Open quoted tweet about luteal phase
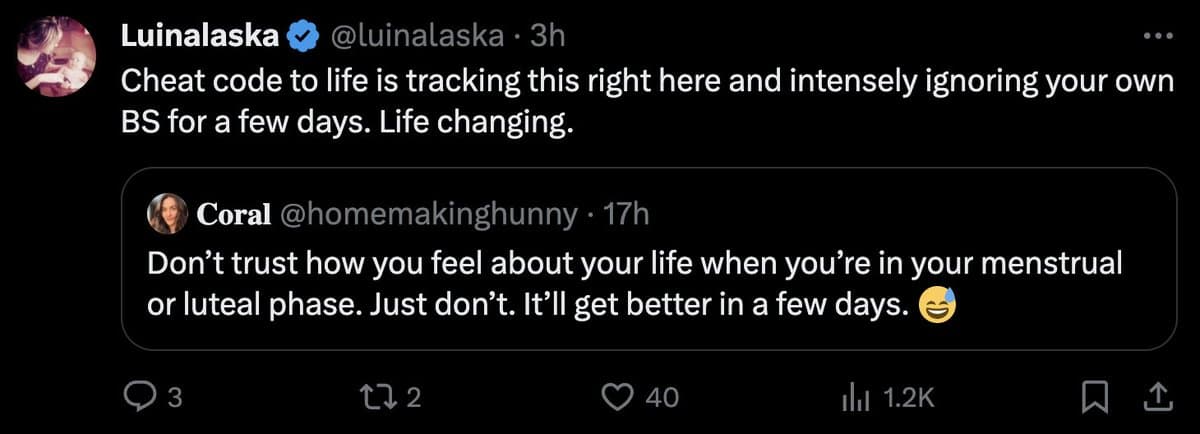1200x434 pixels. (640, 283)
